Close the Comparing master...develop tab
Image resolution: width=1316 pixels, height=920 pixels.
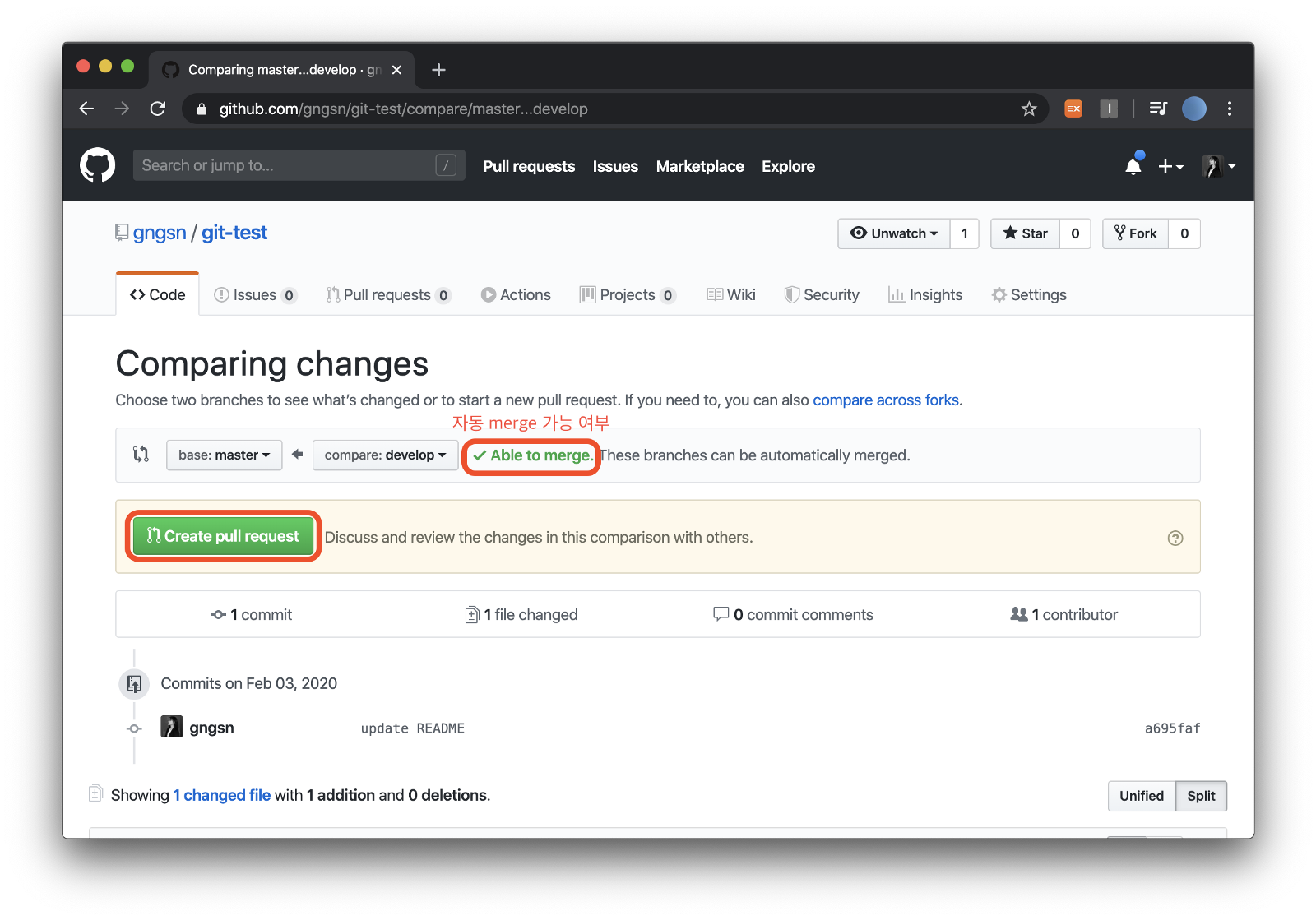click(x=396, y=70)
